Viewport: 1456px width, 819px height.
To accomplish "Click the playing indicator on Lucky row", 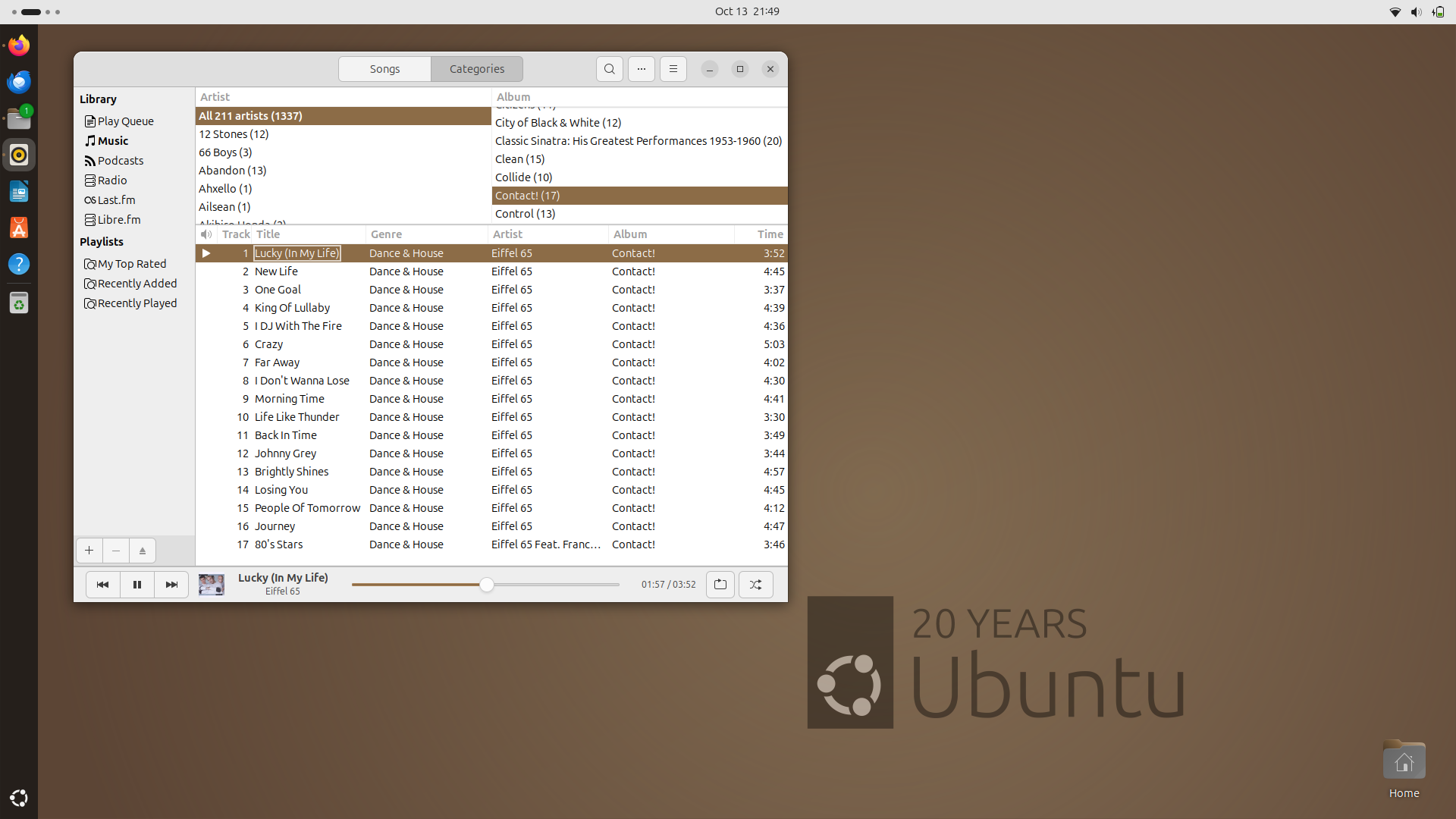I will 206,253.
